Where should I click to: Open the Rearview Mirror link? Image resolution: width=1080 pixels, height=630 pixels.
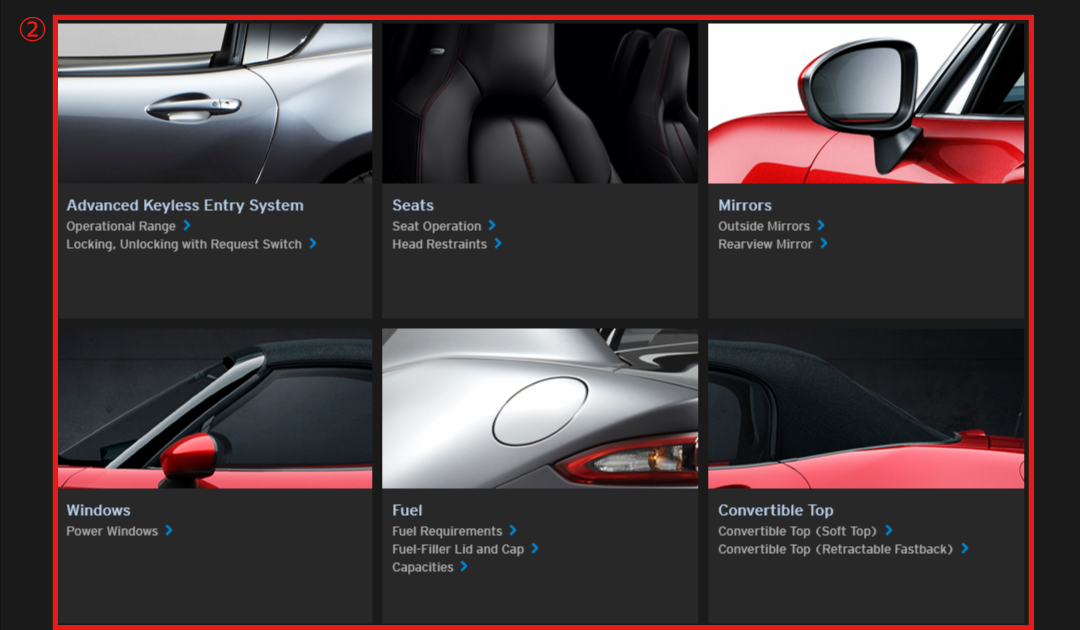pyautogui.click(x=765, y=244)
